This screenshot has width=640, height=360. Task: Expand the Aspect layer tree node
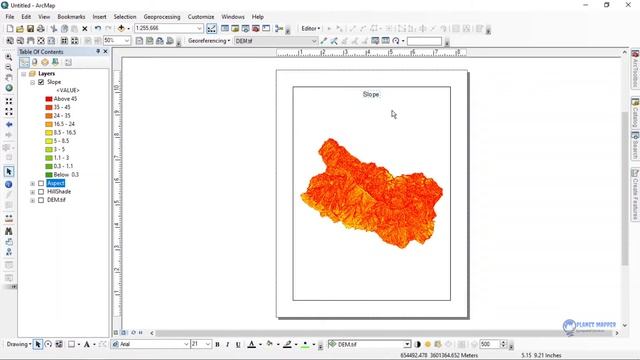pyautogui.click(x=33, y=183)
